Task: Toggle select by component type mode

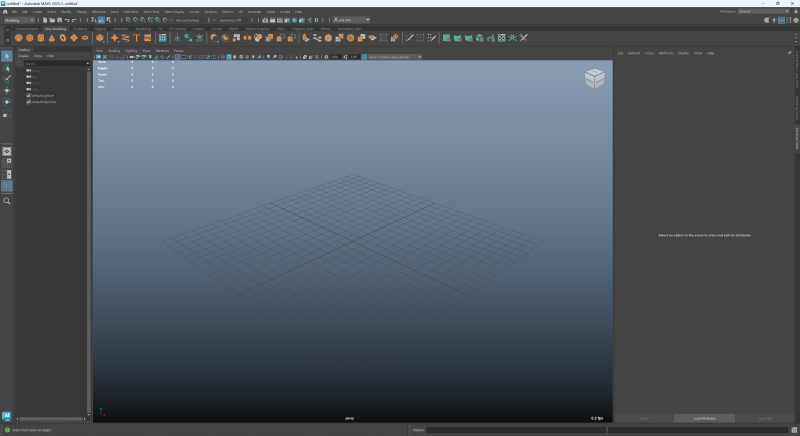Action: pos(108,20)
